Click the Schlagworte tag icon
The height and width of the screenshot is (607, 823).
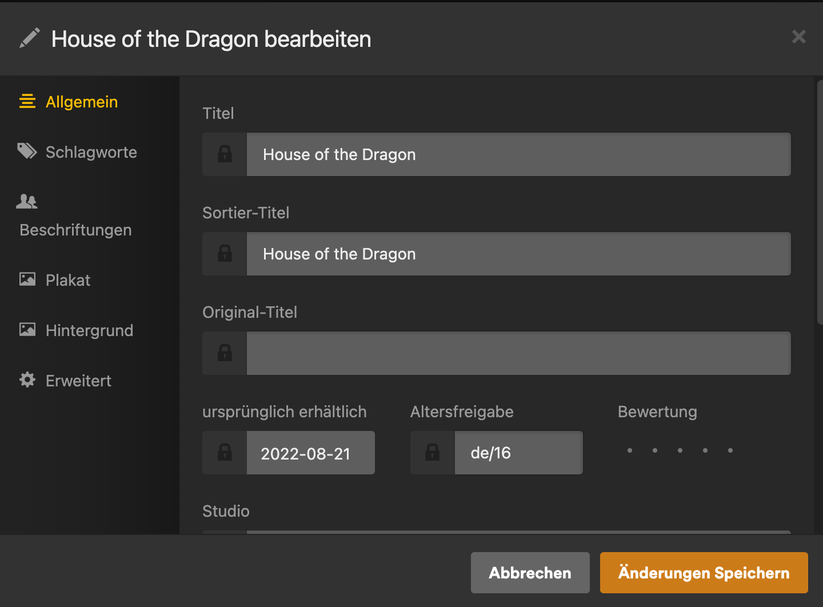pyautogui.click(x=27, y=152)
